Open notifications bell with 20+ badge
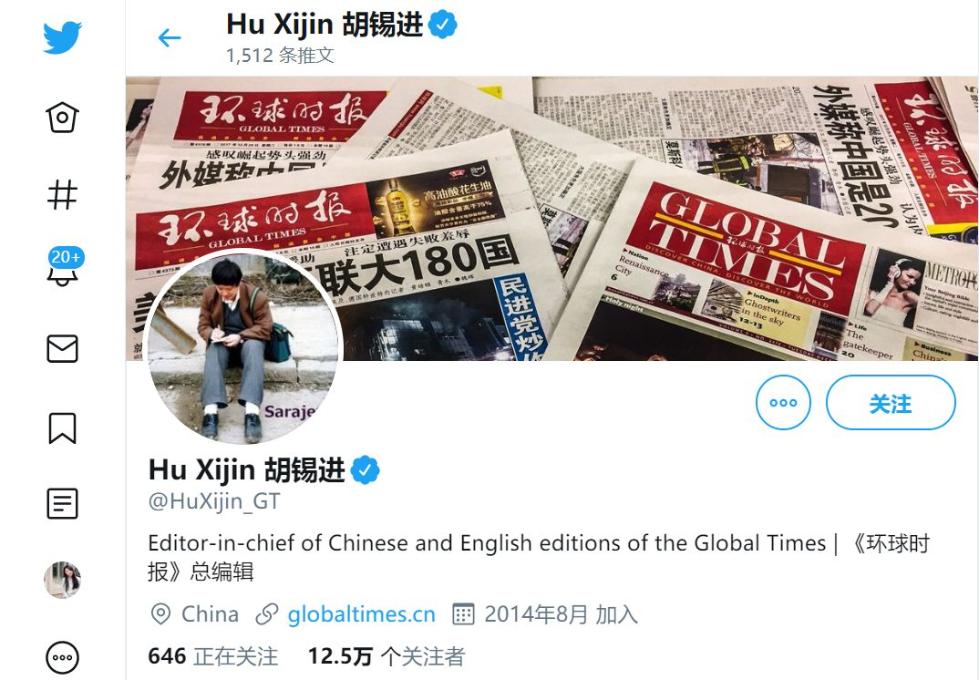Image resolution: width=979 pixels, height=680 pixels. 65,267
